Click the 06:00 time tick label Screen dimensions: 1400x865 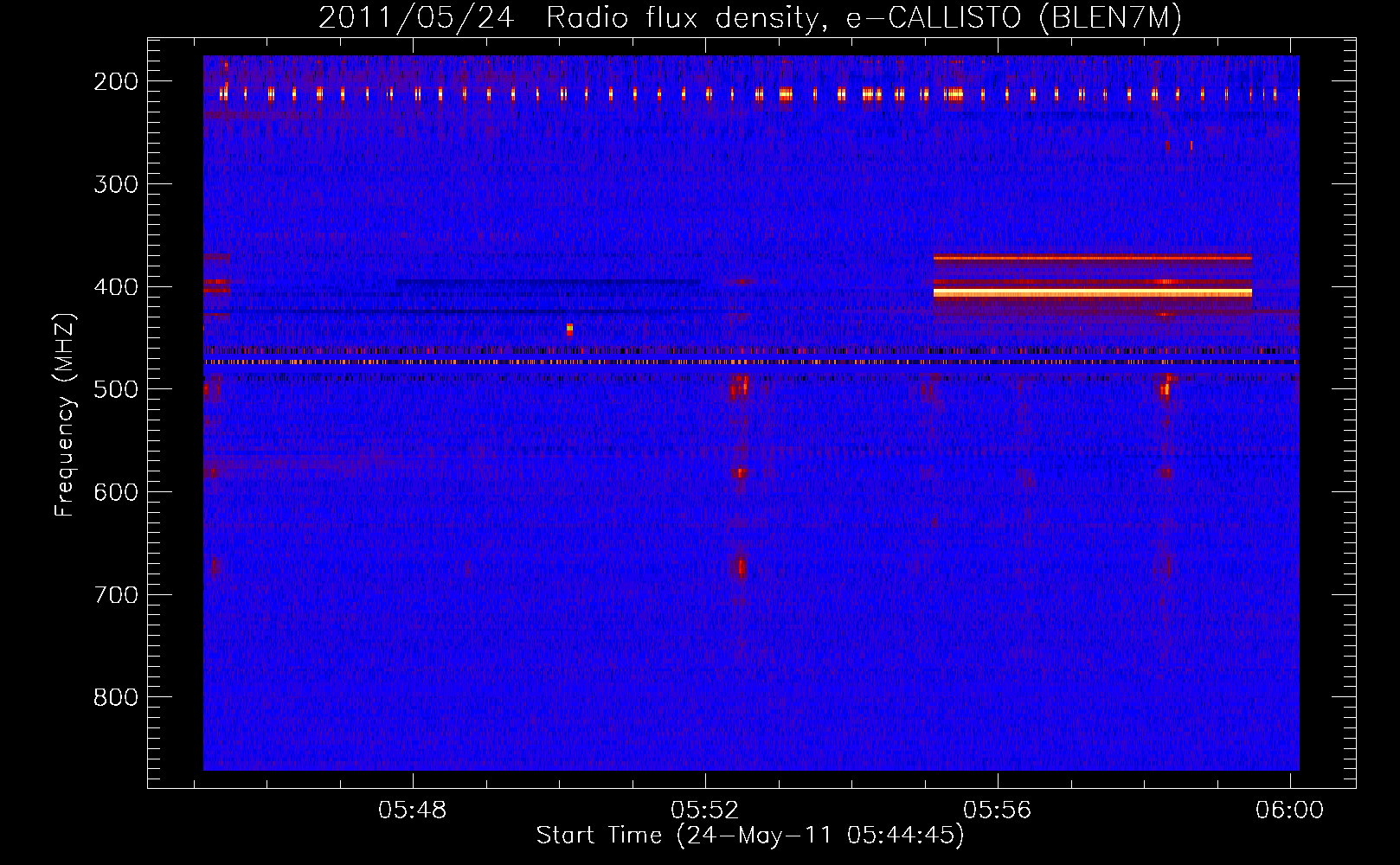1290,810
